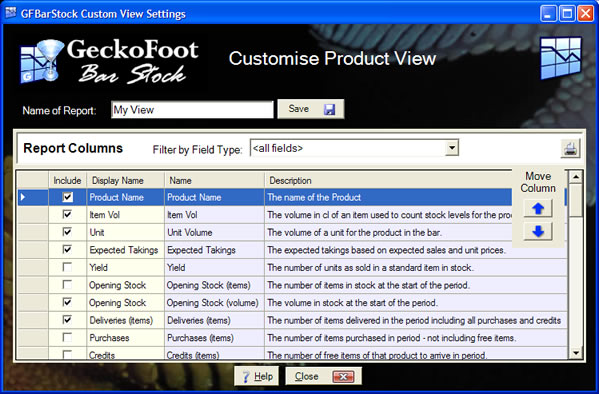Uncheck Include for the Product Name row
The height and width of the screenshot is (394, 599).
pyautogui.click(x=67, y=197)
